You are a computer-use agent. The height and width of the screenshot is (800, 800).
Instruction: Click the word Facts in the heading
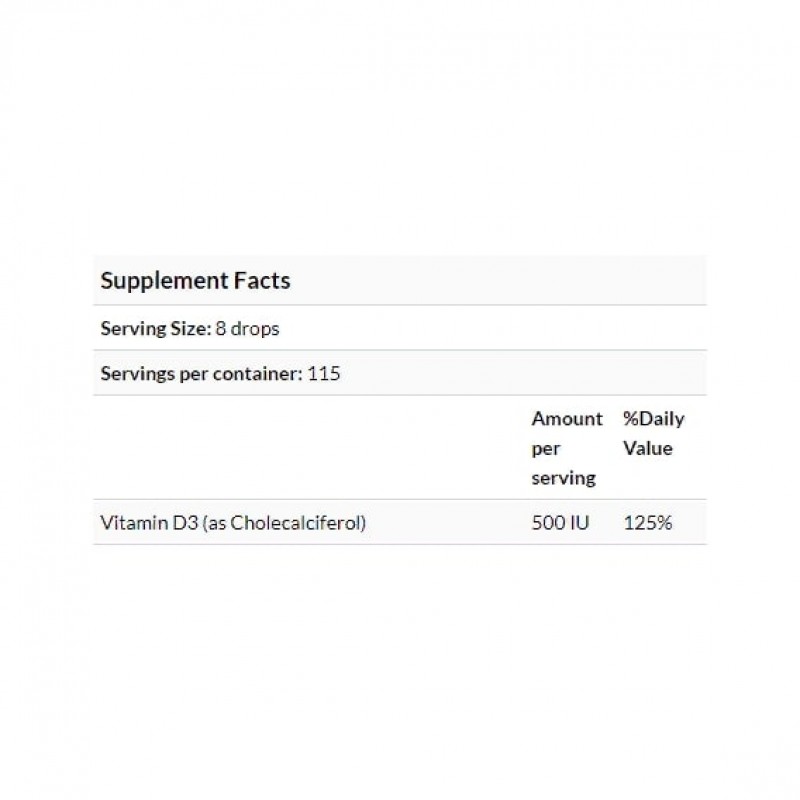262,280
